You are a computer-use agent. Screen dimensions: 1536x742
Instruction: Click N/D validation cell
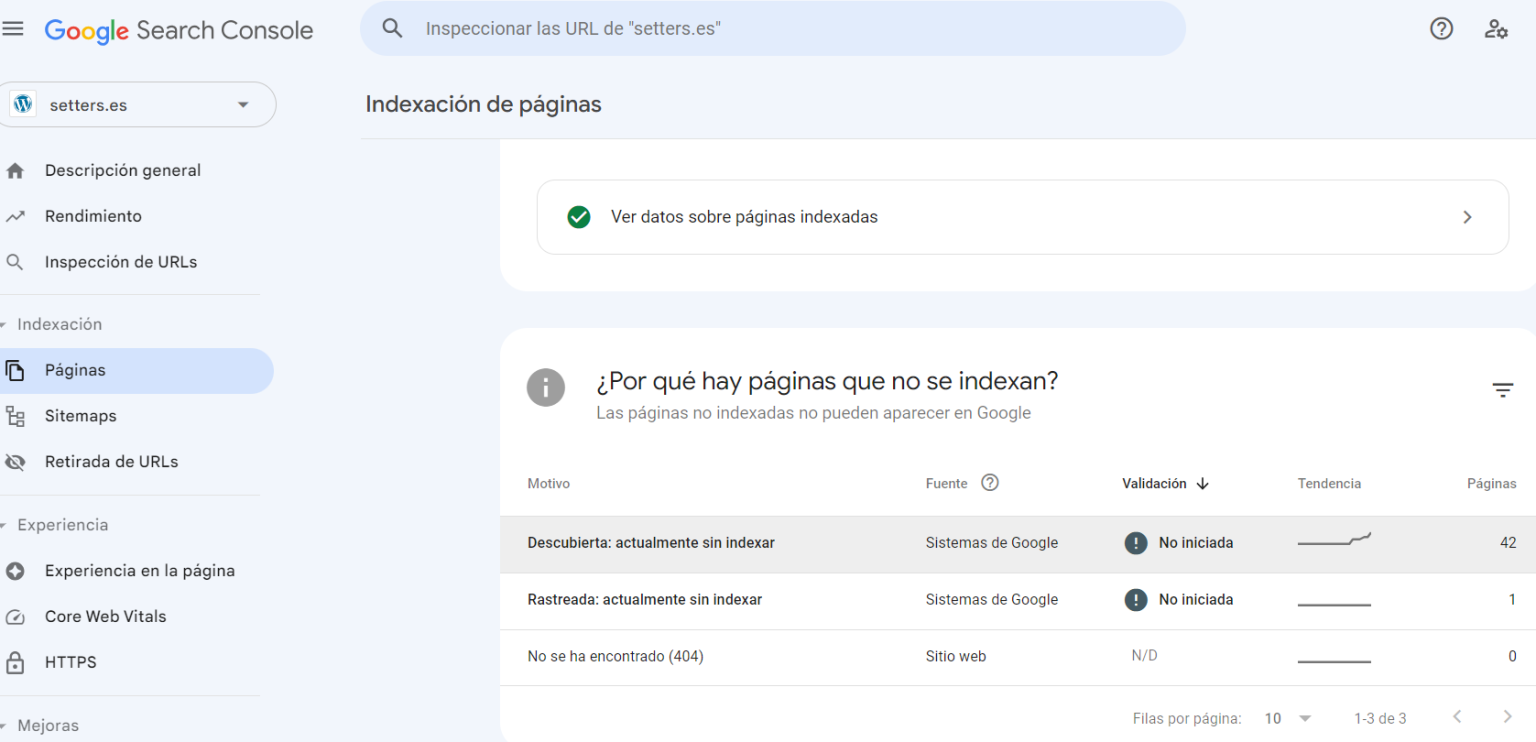tap(1144, 656)
